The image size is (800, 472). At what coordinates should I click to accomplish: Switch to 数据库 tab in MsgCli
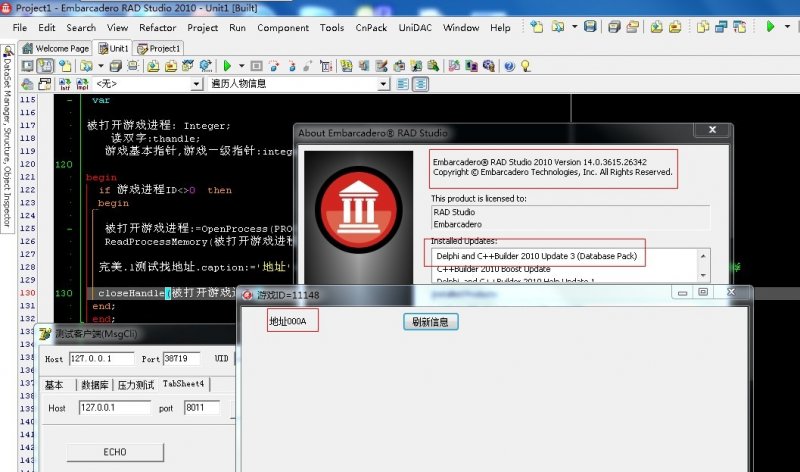tap(95, 385)
